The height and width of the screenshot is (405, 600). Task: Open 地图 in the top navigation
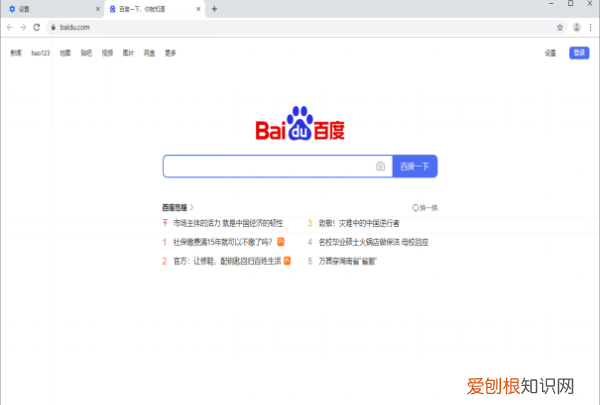65,53
